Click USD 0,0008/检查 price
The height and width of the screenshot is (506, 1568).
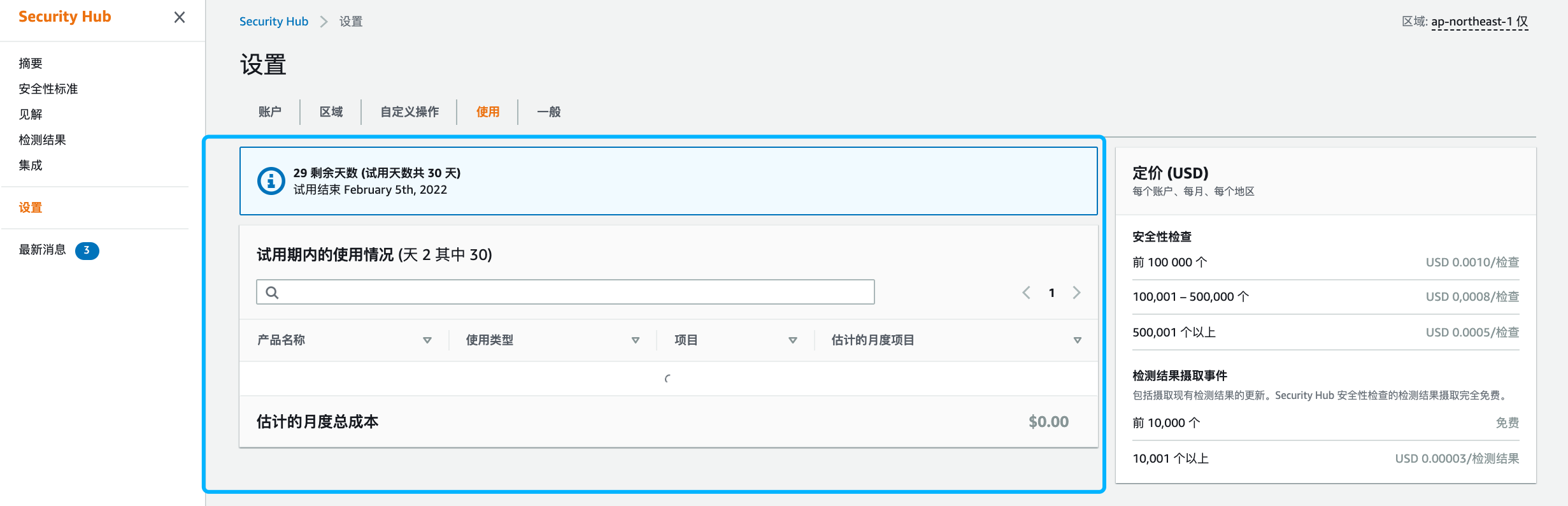click(x=1472, y=296)
